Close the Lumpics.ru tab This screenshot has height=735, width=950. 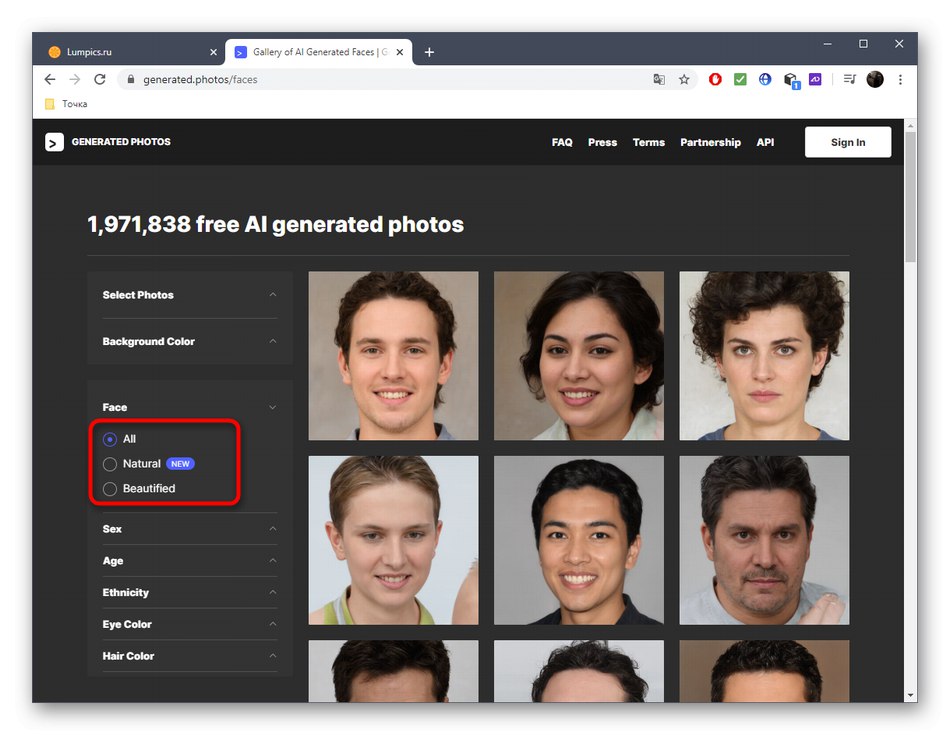213,52
